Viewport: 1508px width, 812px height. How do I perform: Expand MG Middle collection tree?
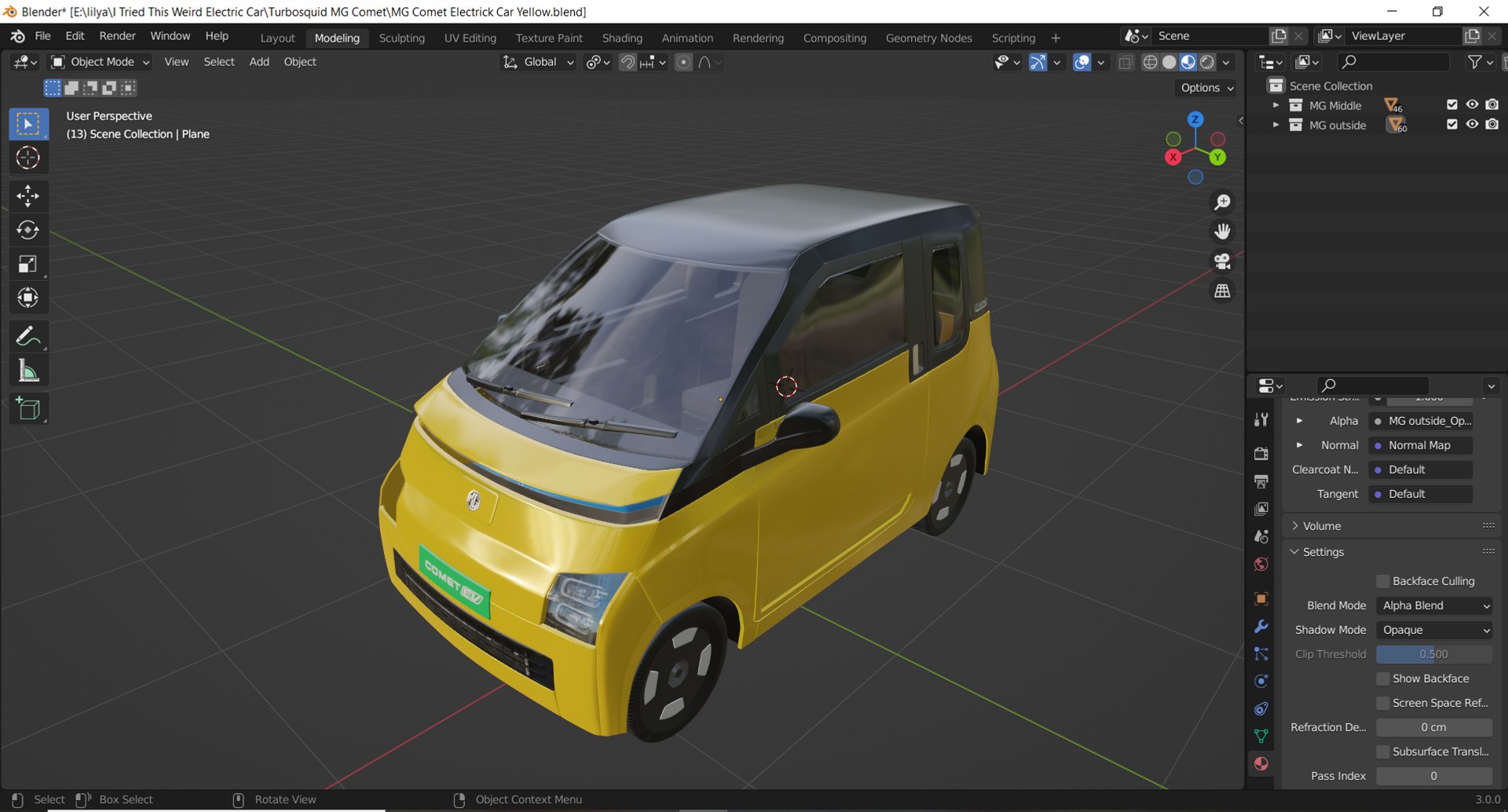[x=1276, y=105]
